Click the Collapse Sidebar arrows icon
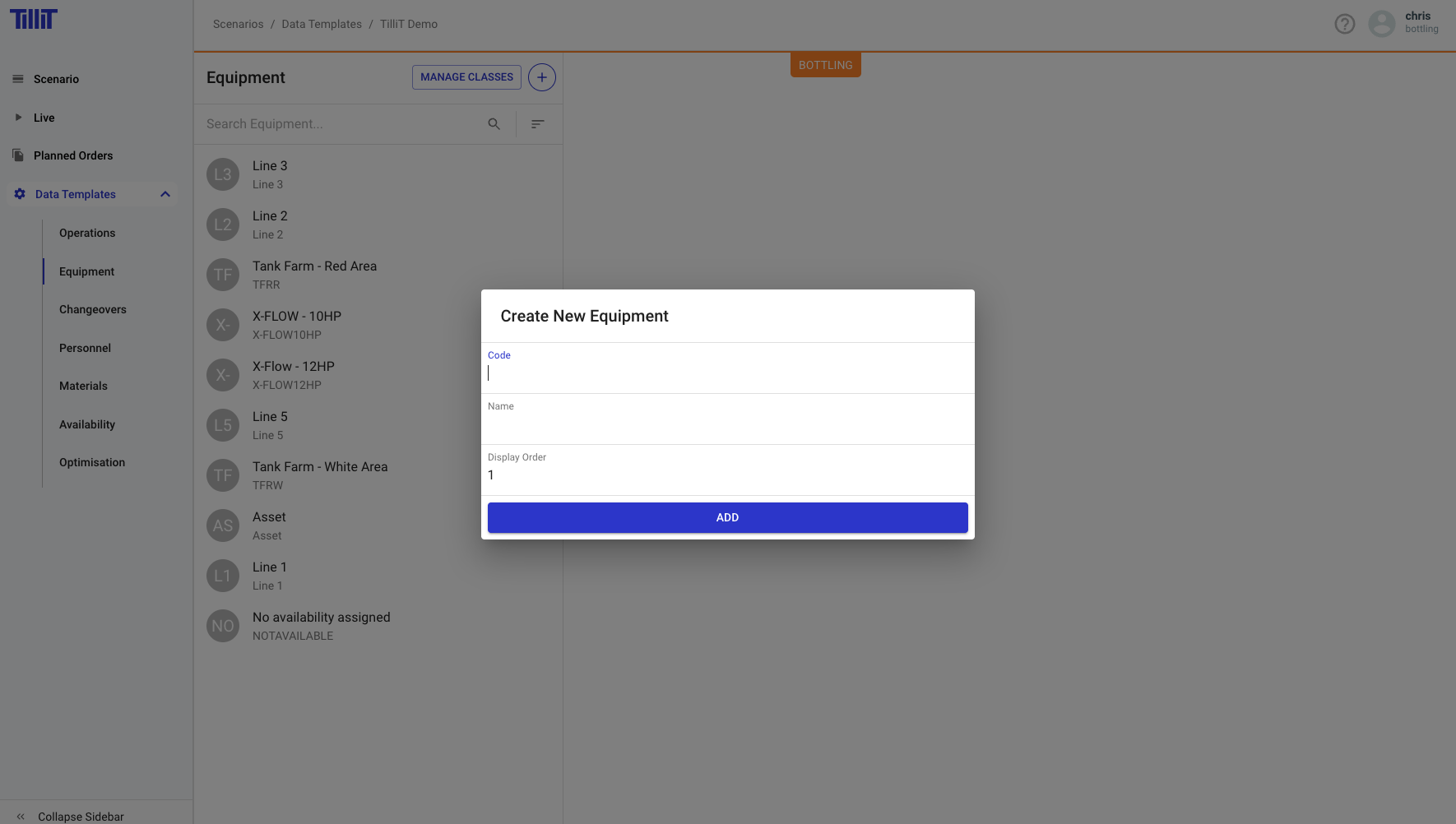The width and height of the screenshot is (1456, 824). [21, 817]
